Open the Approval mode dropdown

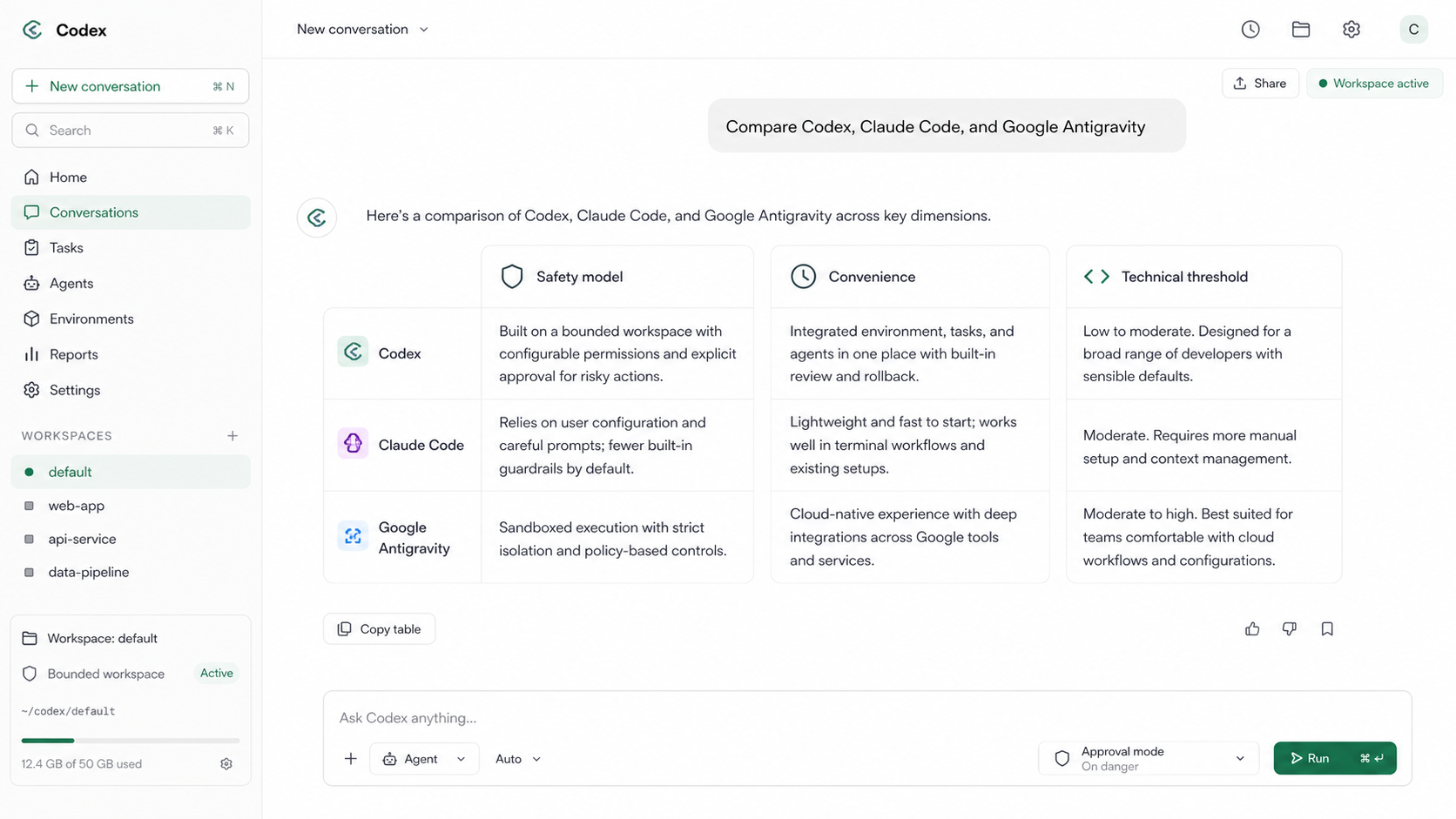click(x=1149, y=759)
